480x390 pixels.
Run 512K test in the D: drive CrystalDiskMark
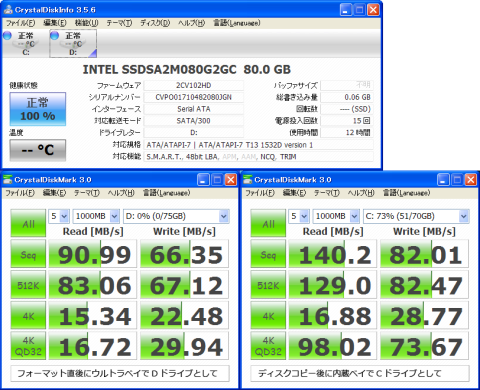(28, 284)
